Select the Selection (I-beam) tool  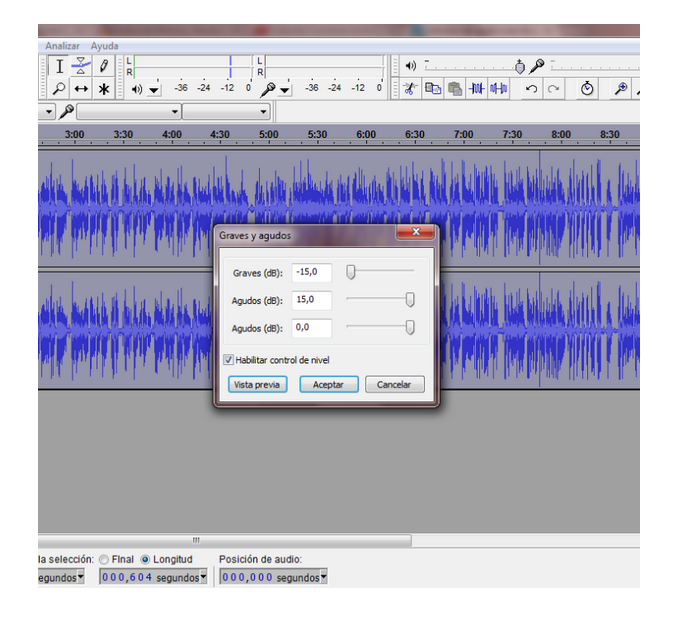tap(59, 66)
